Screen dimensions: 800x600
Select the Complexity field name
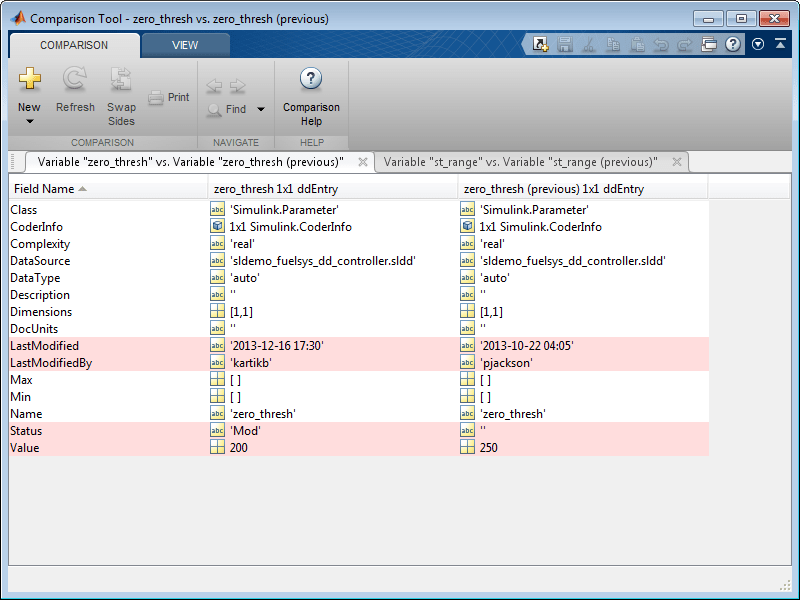point(40,244)
